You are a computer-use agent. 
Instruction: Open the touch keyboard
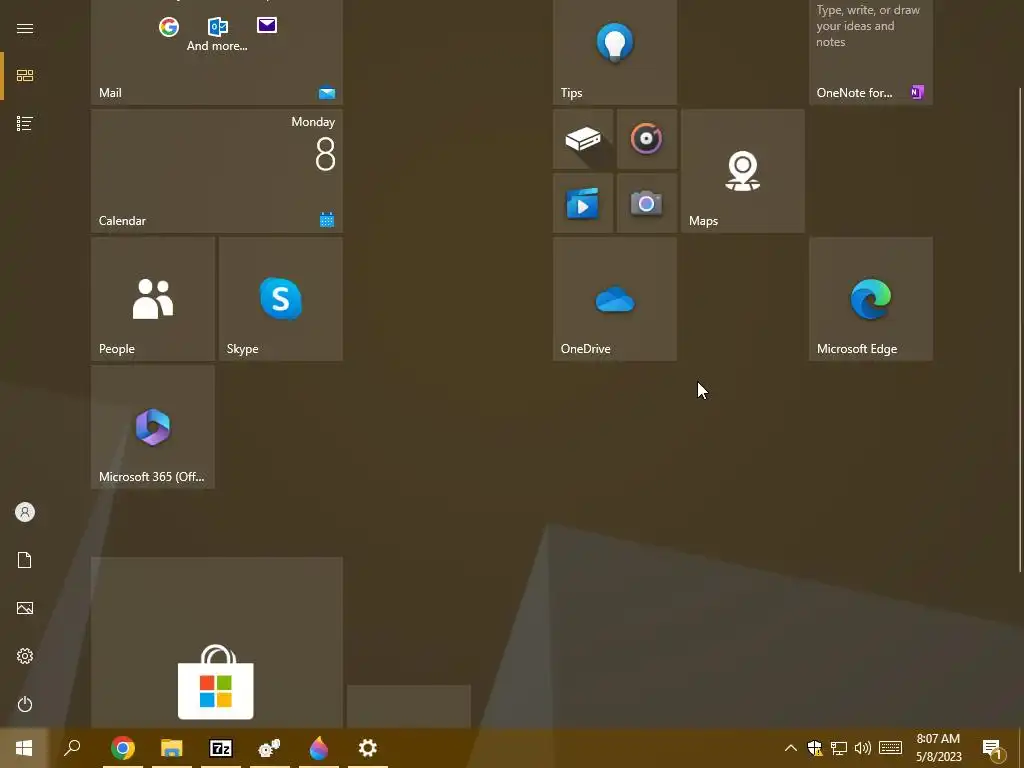(x=890, y=748)
